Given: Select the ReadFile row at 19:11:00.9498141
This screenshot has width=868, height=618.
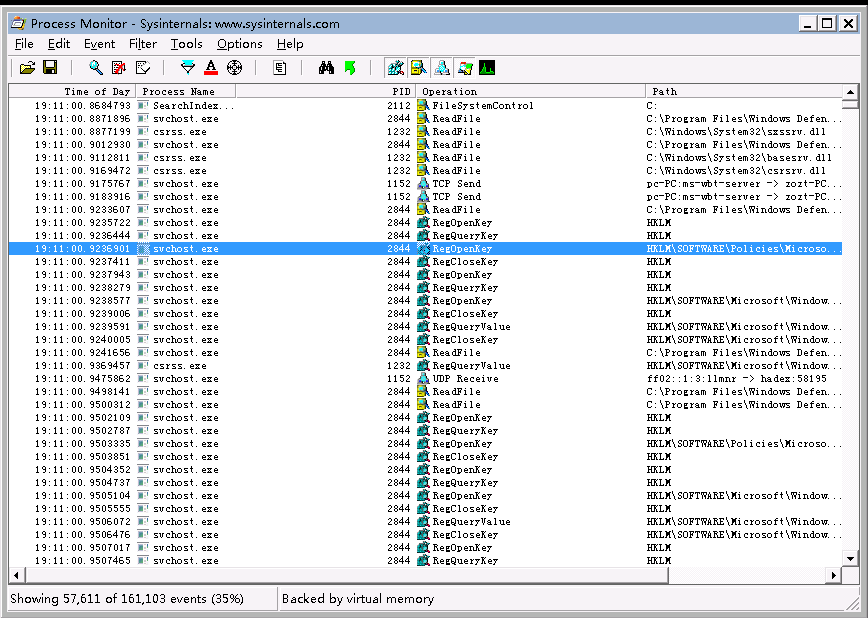Looking at the screenshot, I should (x=425, y=392).
